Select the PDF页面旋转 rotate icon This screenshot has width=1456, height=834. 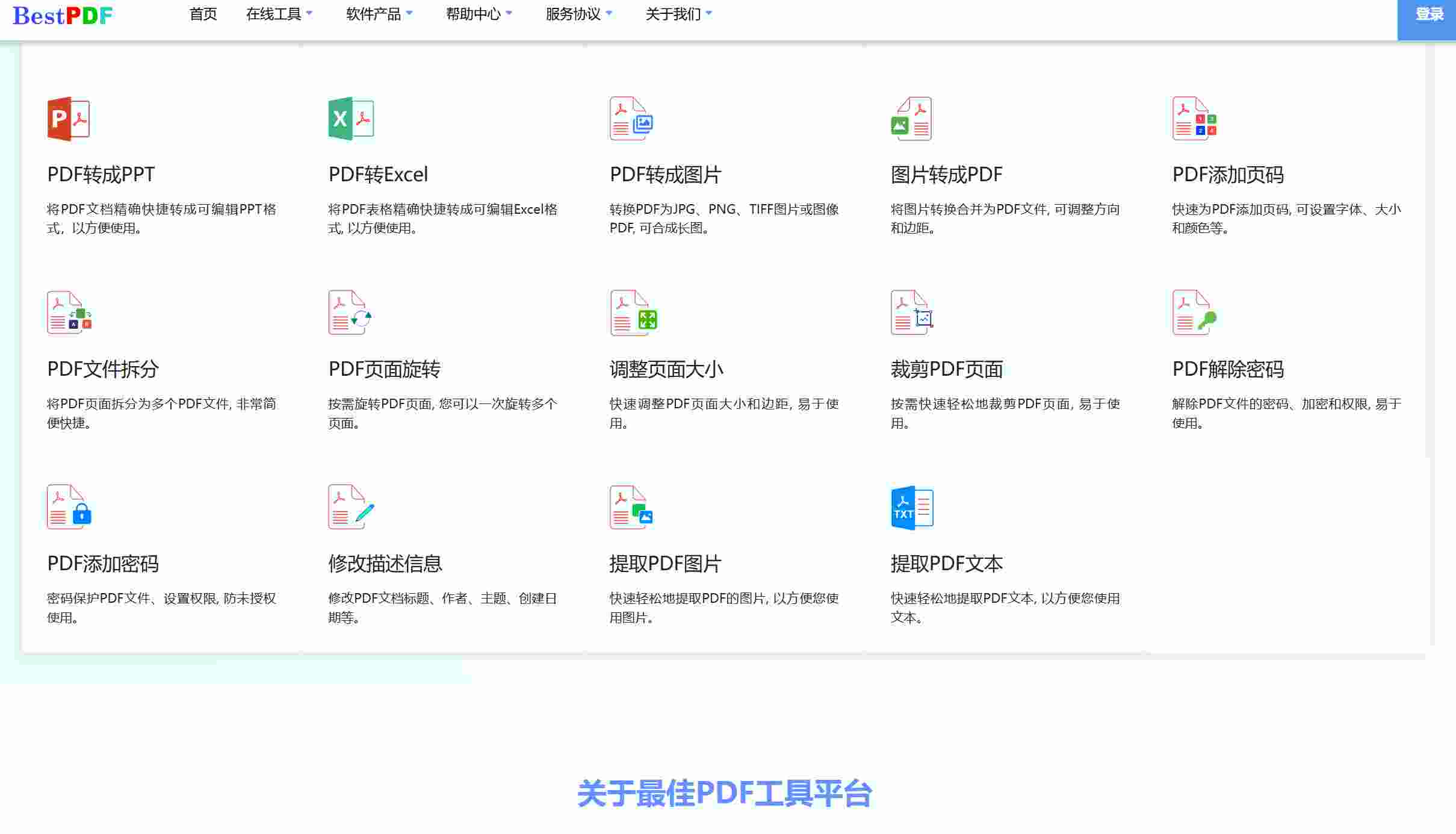350,314
